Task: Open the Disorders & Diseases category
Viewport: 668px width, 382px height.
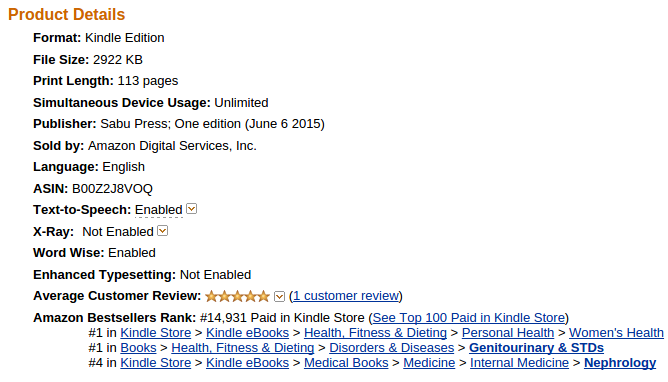Action: pos(392,348)
